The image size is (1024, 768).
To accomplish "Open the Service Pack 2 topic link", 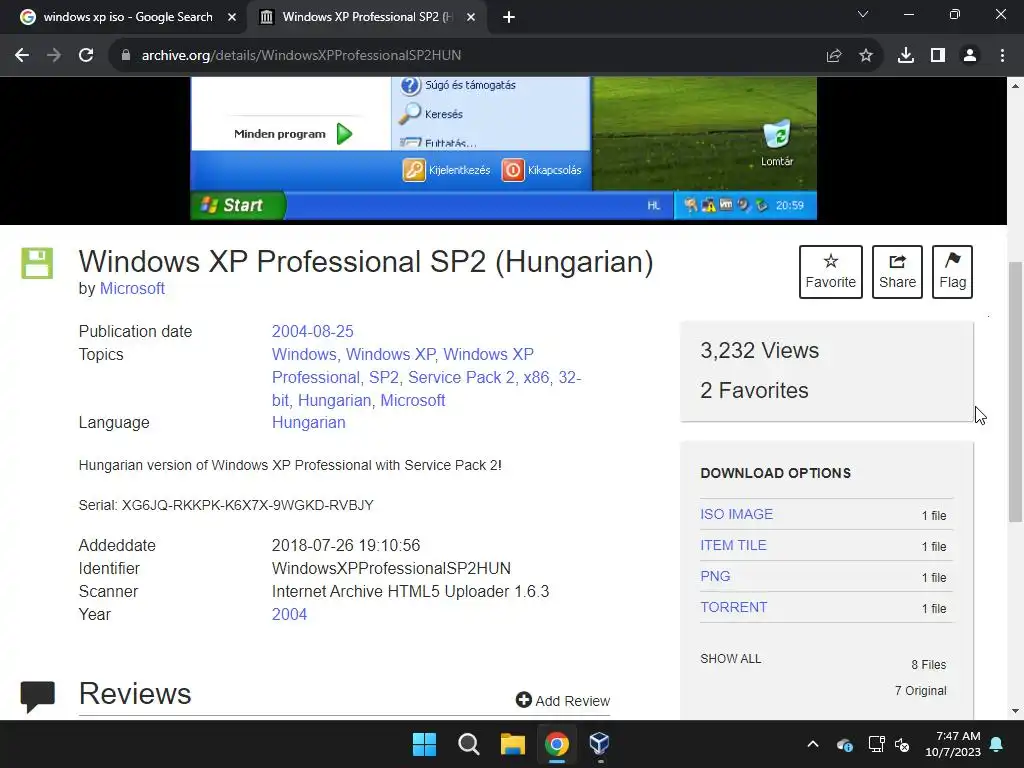I will coord(461,377).
